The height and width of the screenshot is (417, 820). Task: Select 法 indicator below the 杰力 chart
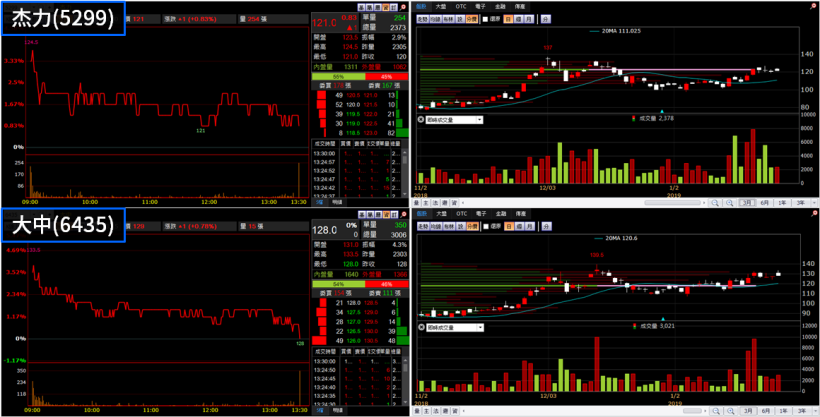[x=435, y=202]
